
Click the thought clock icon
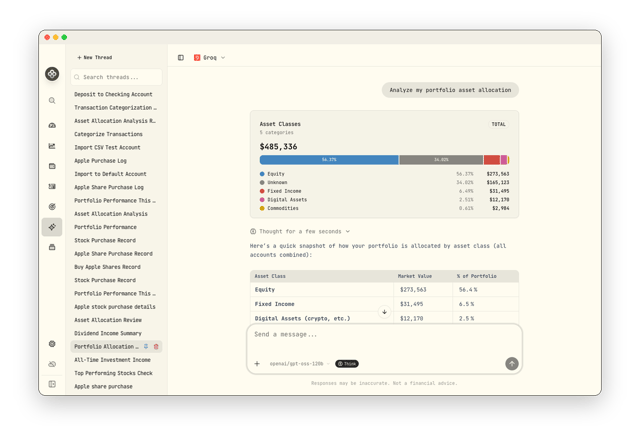point(253,231)
